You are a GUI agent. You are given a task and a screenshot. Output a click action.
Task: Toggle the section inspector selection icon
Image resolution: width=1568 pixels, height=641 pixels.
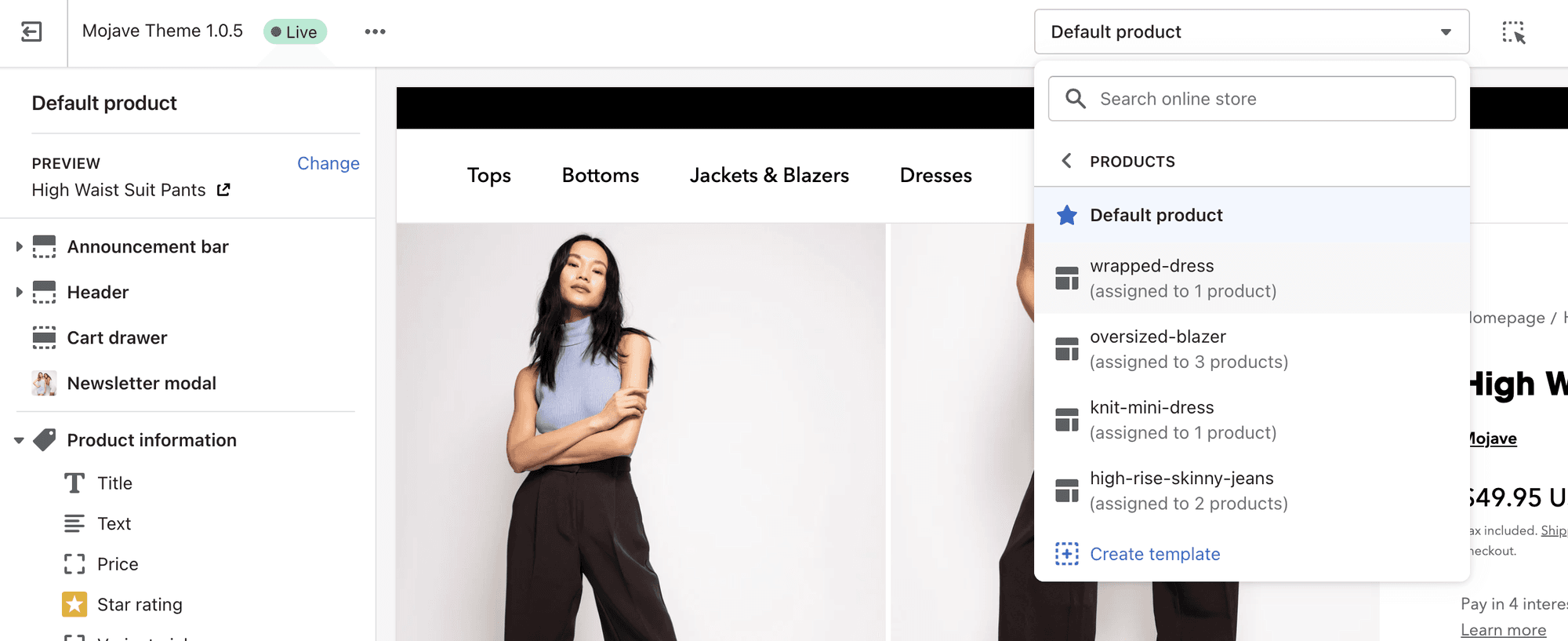click(1513, 32)
